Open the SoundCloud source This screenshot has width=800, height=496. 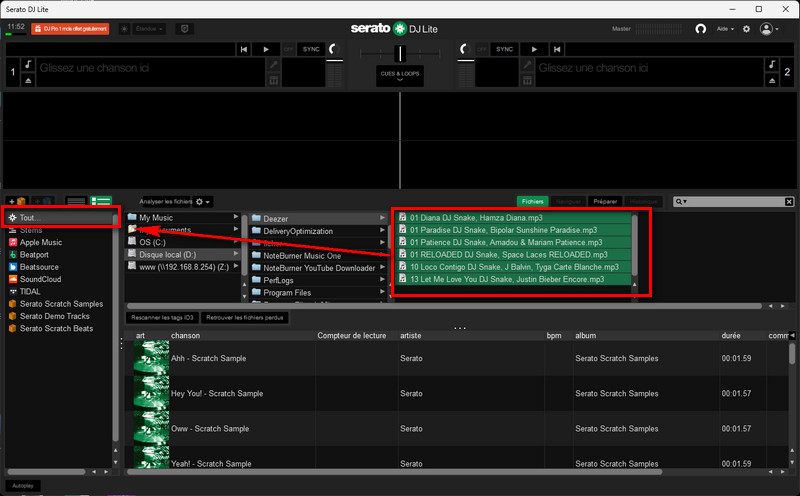(40, 279)
